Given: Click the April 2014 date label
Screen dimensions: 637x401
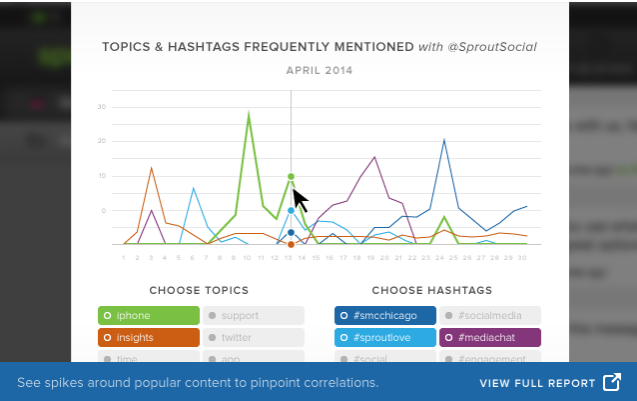Looking at the screenshot, I should [x=319, y=71].
